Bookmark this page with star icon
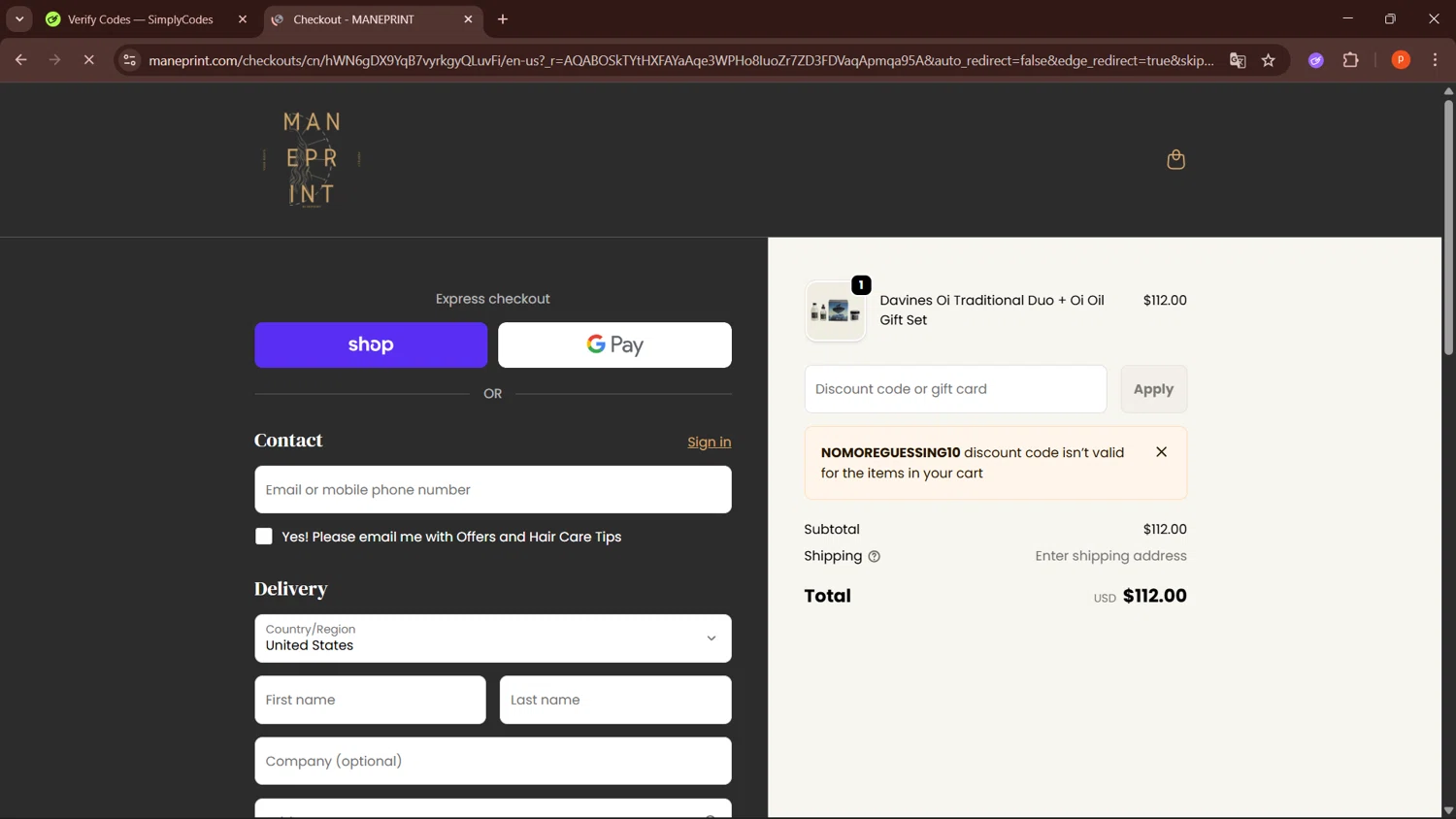 tap(1268, 60)
